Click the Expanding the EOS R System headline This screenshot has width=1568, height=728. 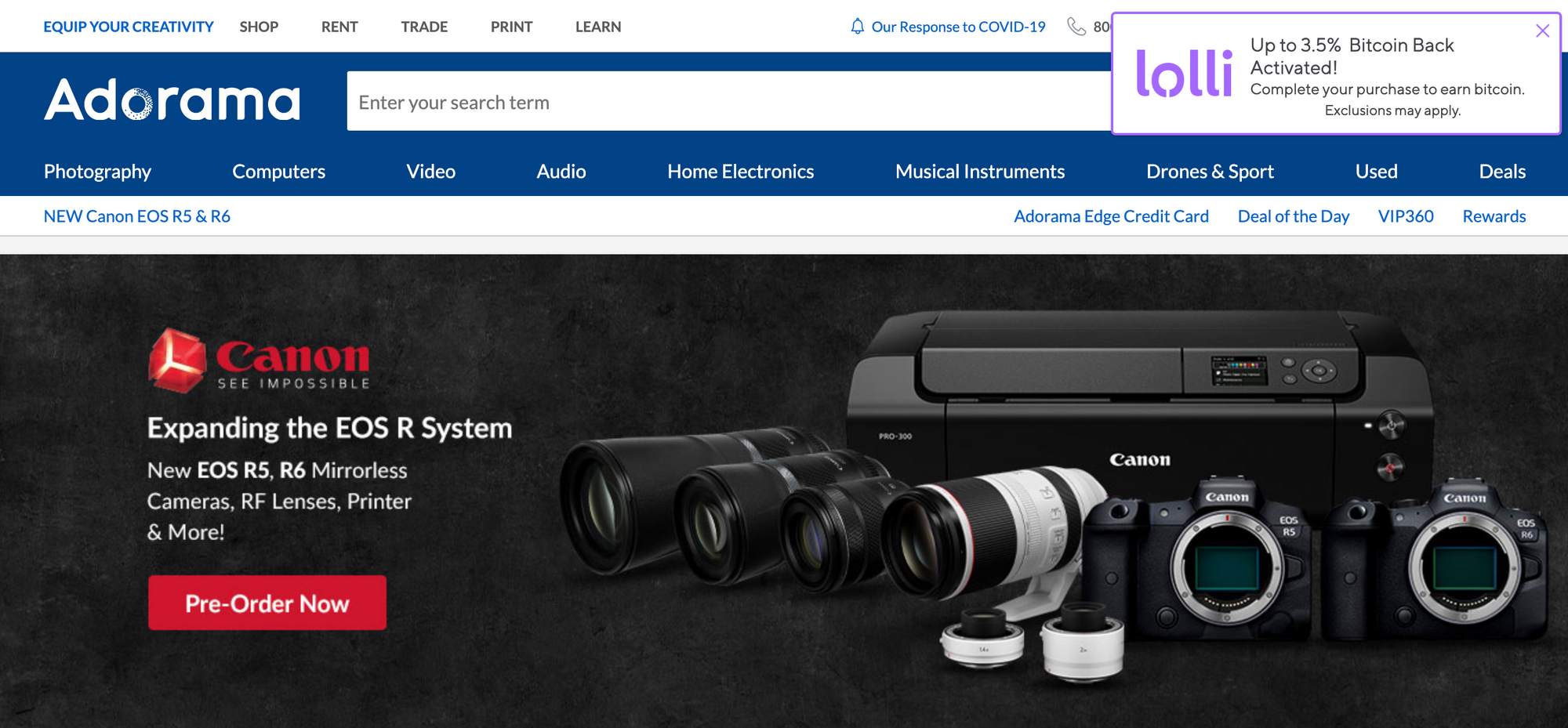click(x=329, y=429)
